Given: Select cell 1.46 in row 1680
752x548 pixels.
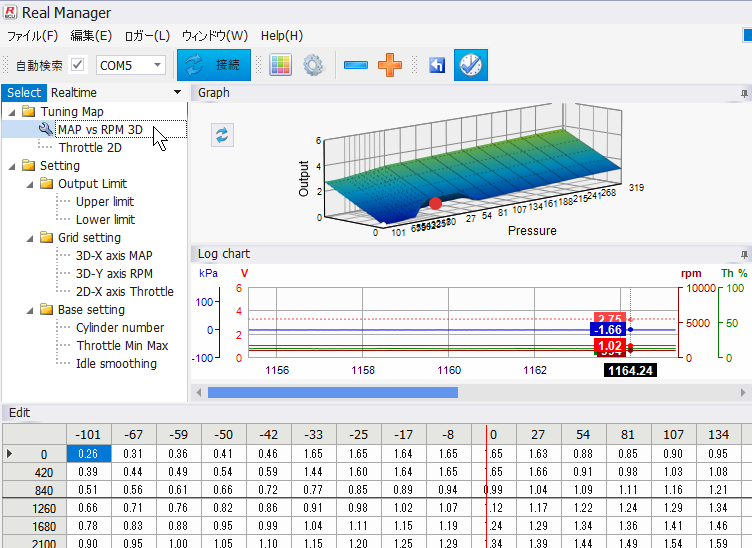Looking at the screenshot, I should click(718, 525).
